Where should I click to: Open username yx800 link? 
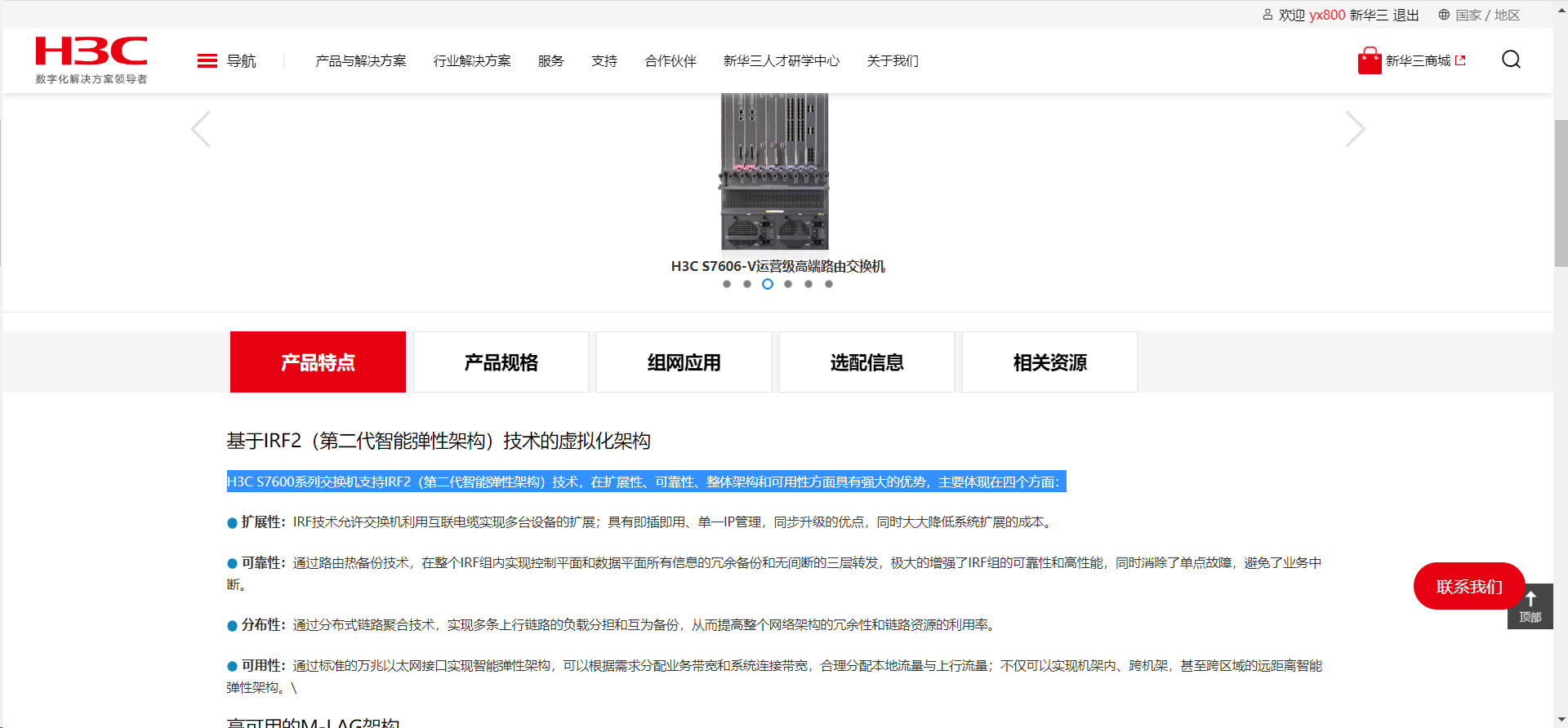pyautogui.click(x=1327, y=15)
